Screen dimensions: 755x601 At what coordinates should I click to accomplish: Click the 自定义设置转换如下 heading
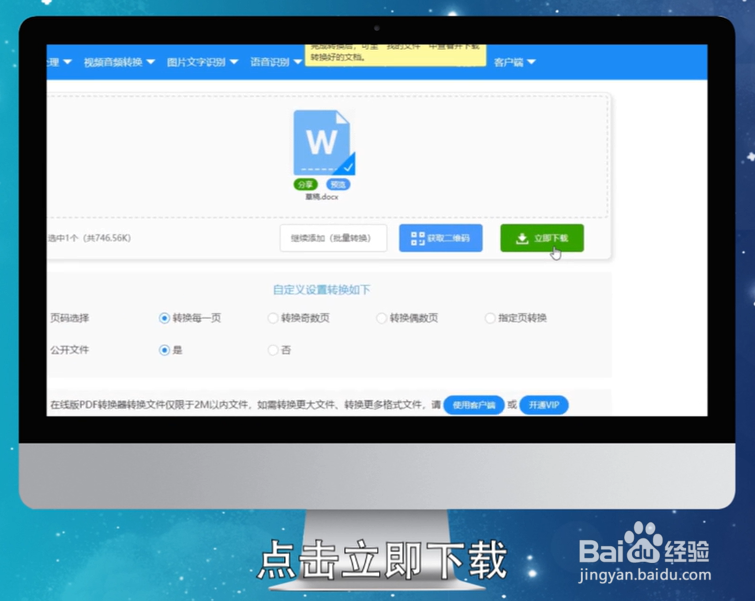click(x=321, y=289)
